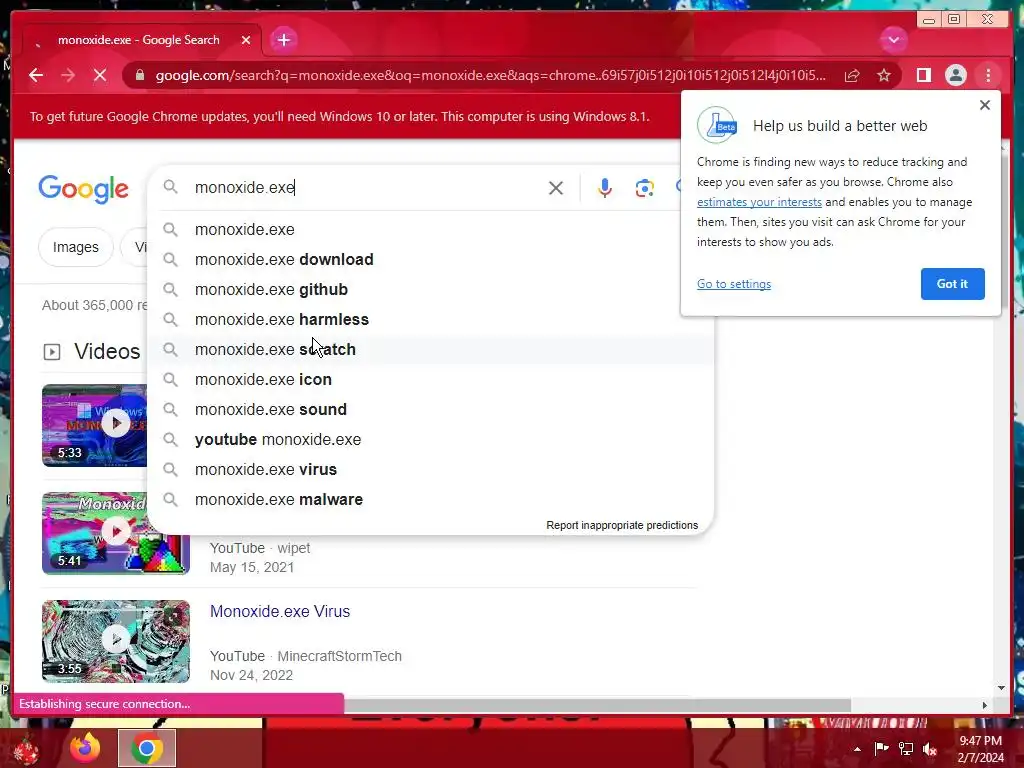This screenshot has height=768, width=1024.
Task: Click the muted volume tray icon
Action: tap(930, 749)
